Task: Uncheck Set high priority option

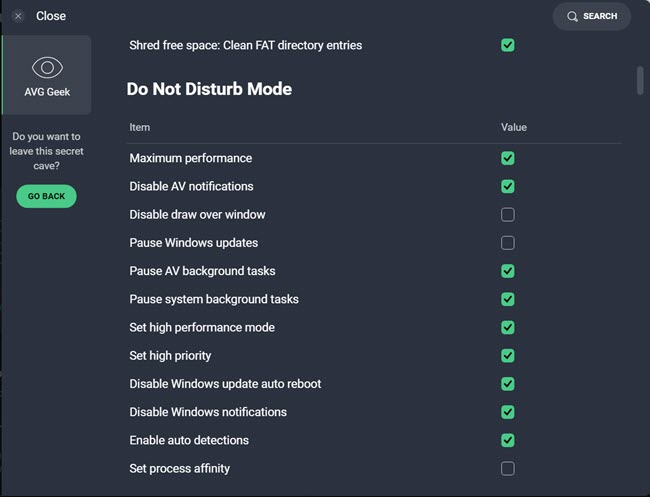Action: click(508, 356)
